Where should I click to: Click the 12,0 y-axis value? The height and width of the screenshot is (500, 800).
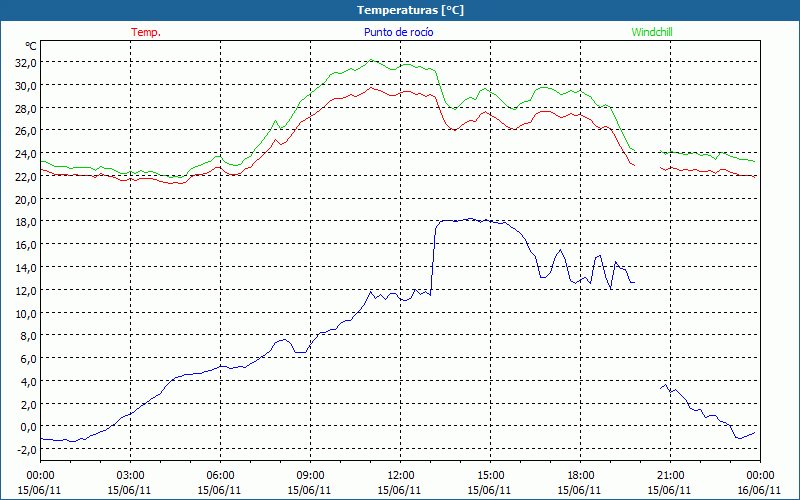pos(26,290)
